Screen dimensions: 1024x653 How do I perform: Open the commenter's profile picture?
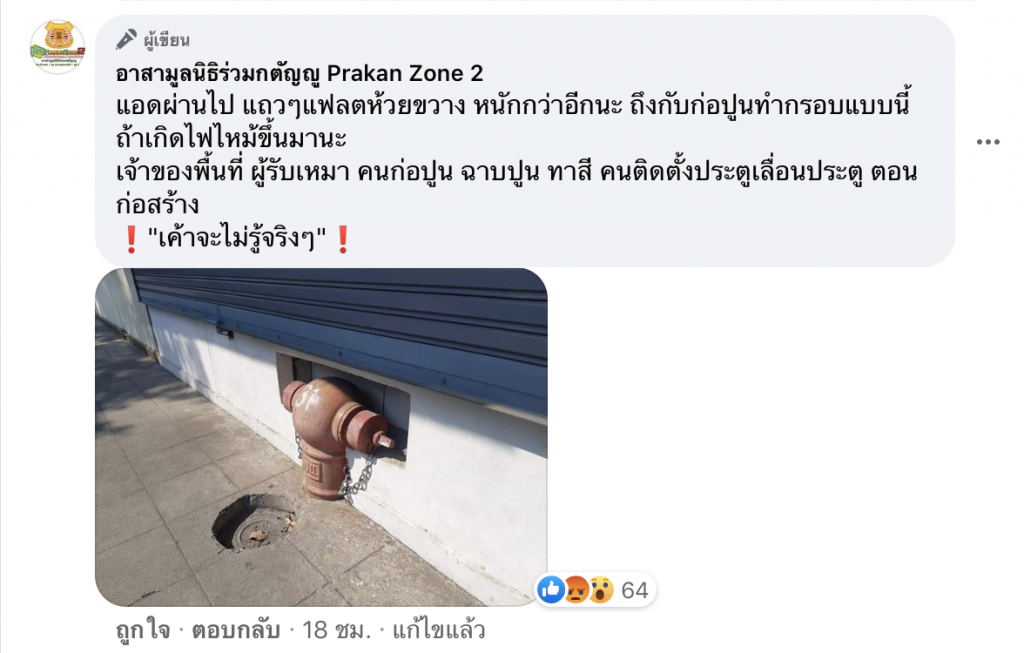tap(57, 46)
